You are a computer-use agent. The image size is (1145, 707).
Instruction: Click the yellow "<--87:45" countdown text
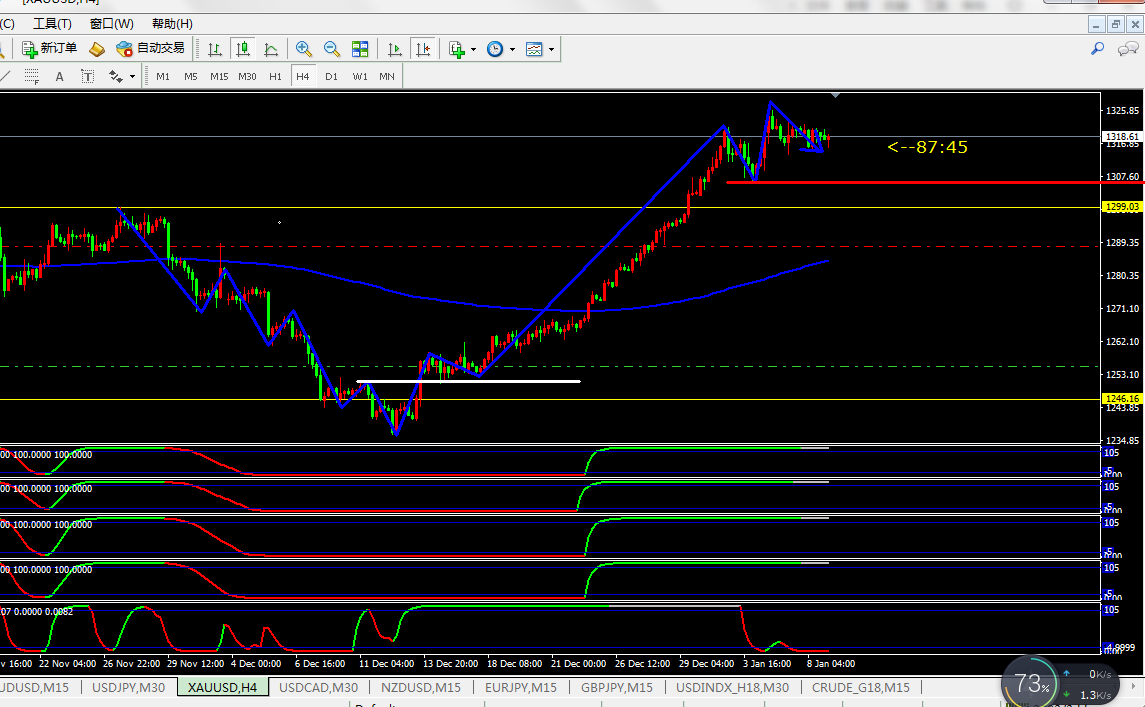927,147
